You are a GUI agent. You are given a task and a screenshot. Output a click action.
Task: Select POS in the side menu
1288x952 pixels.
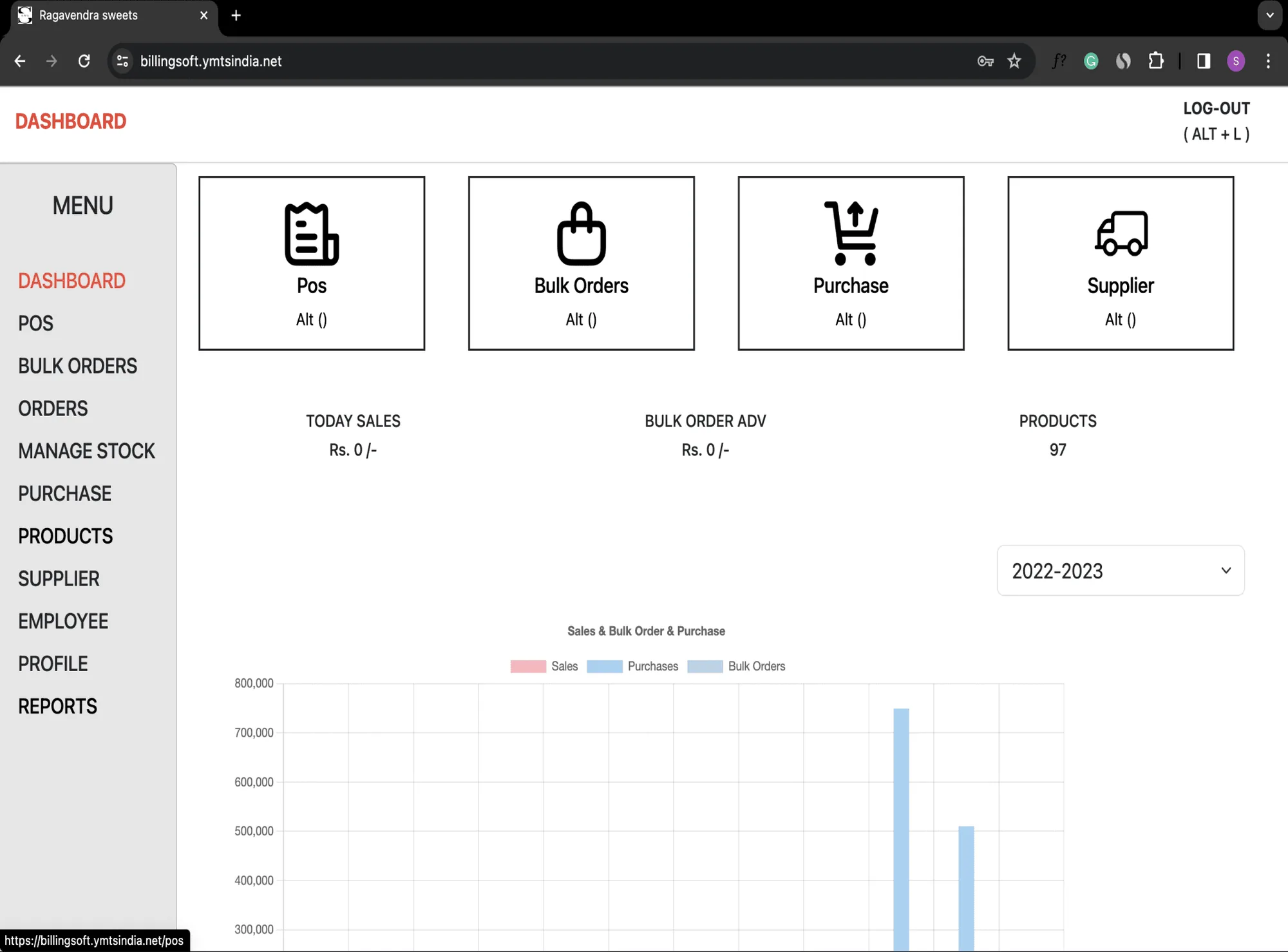pyautogui.click(x=35, y=323)
